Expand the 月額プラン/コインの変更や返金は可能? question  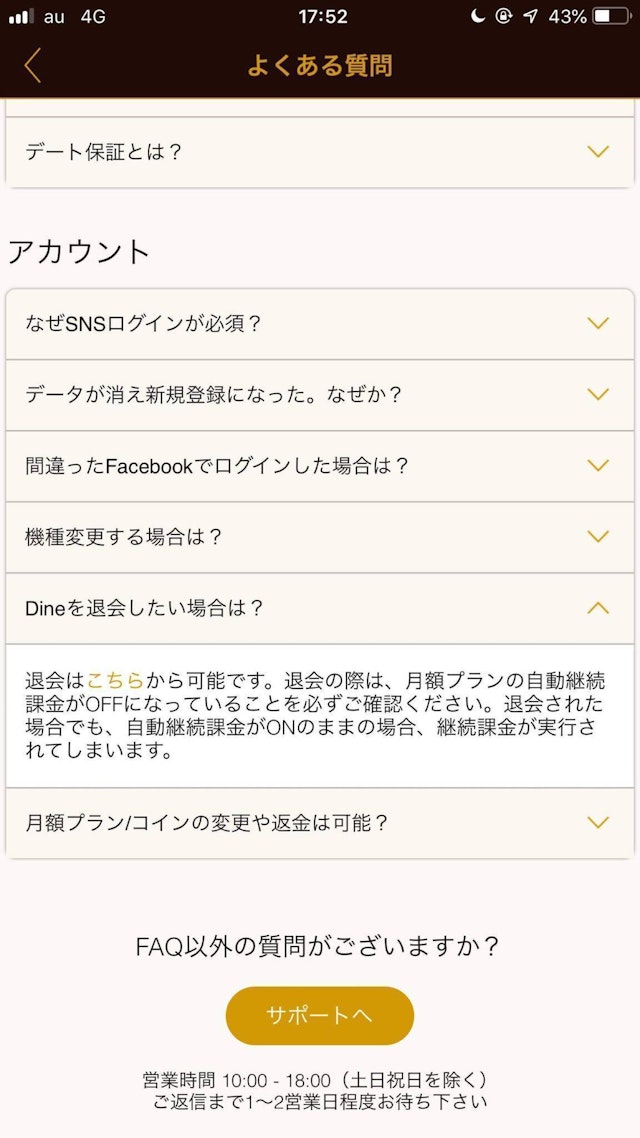pyautogui.click(x=320, y=823)
